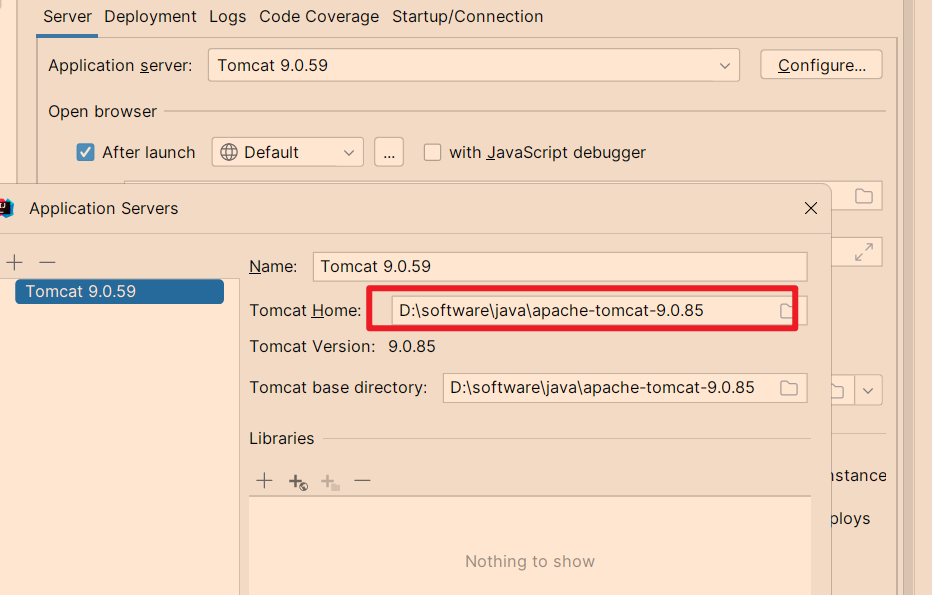
Task: Toggle the After launch checkbox
Action: pos(86,152)
